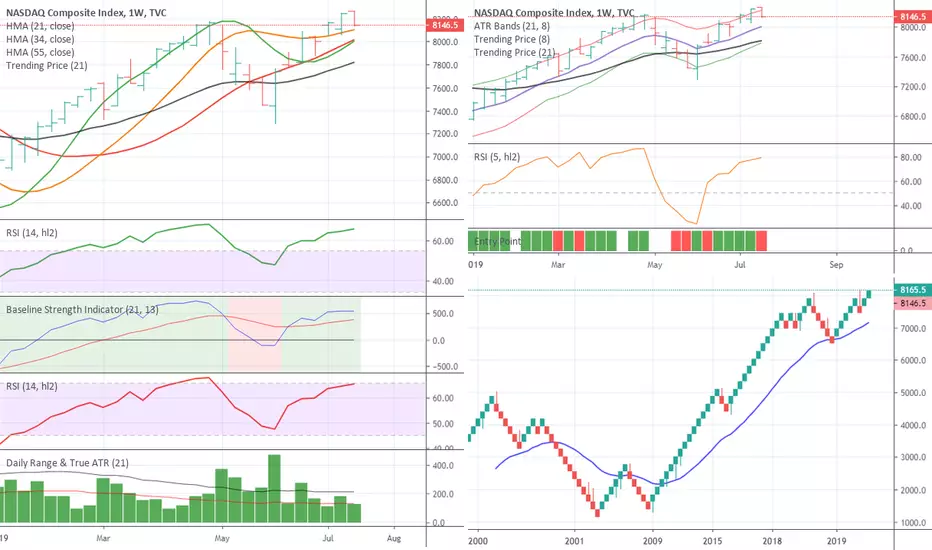Select Trending Price (21) legend in top-right chart

tap(514, 52)
